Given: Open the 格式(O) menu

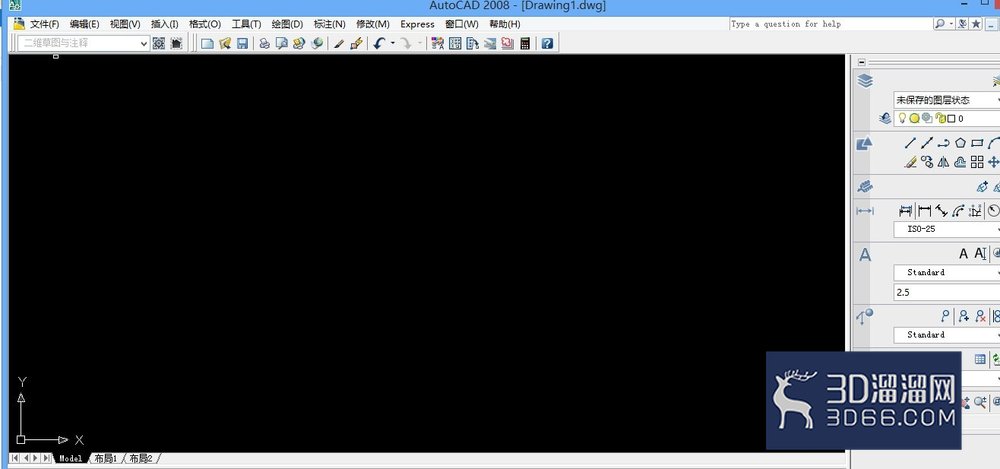Looking at the screenshot, I should coord(205,24).
